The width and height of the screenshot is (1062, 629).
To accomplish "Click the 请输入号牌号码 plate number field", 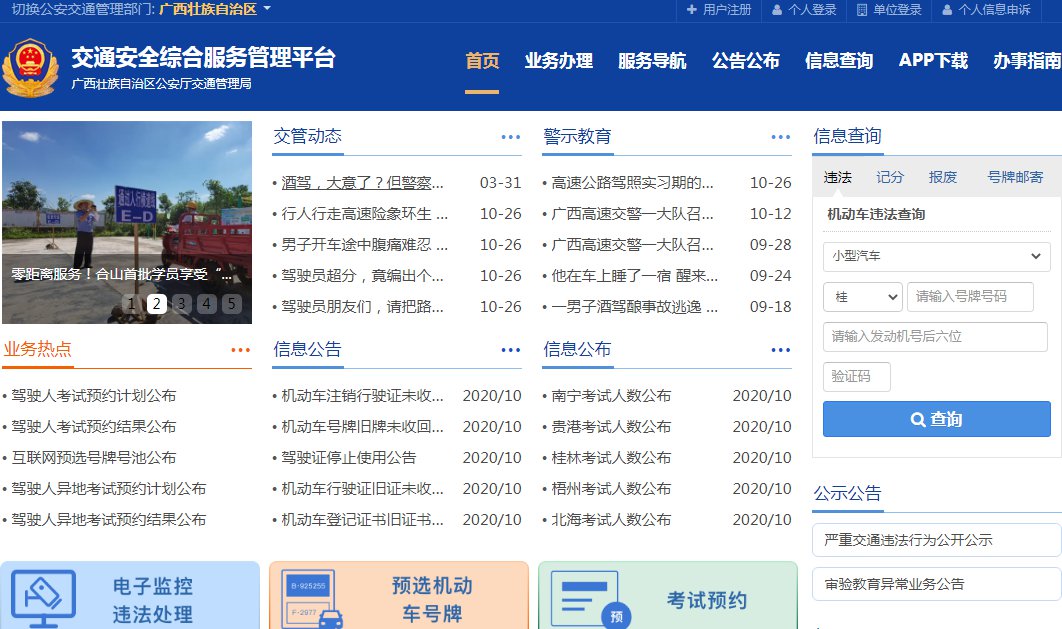I will 969,297.
